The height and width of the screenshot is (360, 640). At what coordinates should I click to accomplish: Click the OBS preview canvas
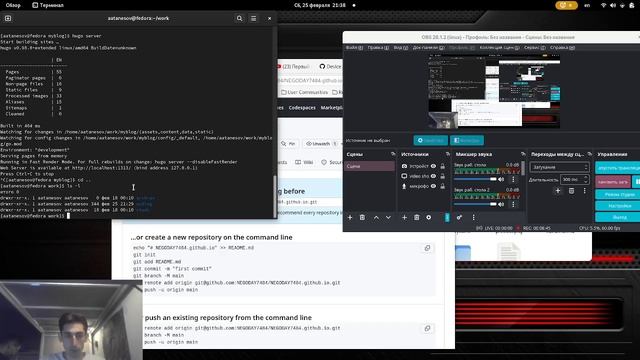pos(494,92)
